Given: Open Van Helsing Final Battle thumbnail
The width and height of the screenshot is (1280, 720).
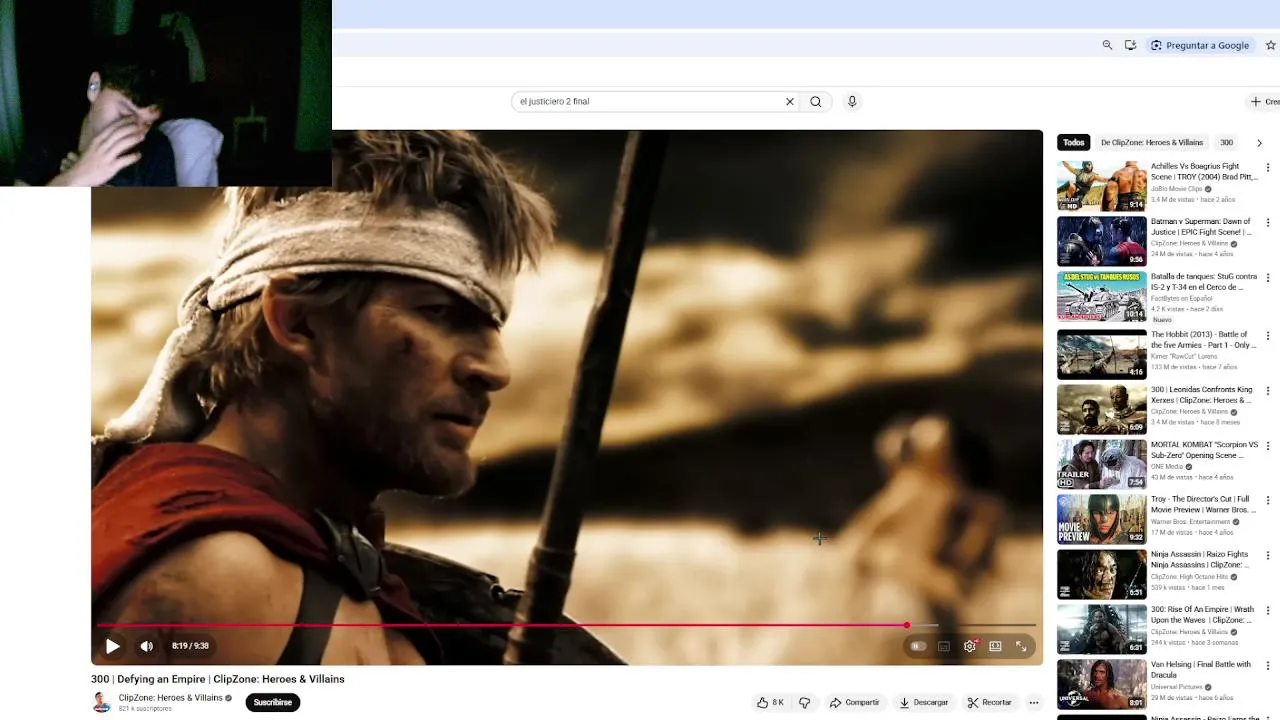Looking at the screenshot, I should (x=1102, y=684).
